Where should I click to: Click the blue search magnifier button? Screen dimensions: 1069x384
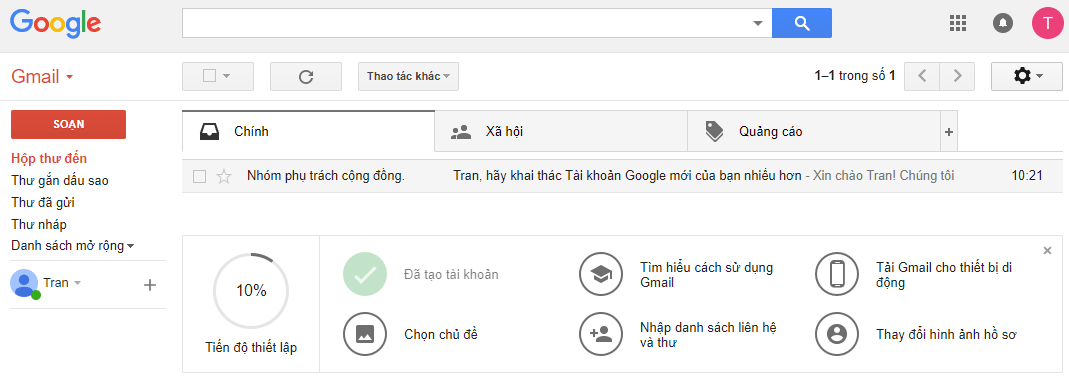[x=802, y=23]
